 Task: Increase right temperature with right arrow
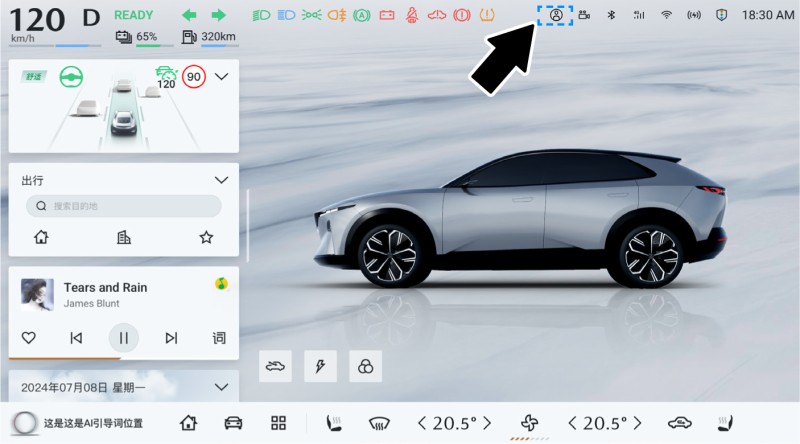638,423
